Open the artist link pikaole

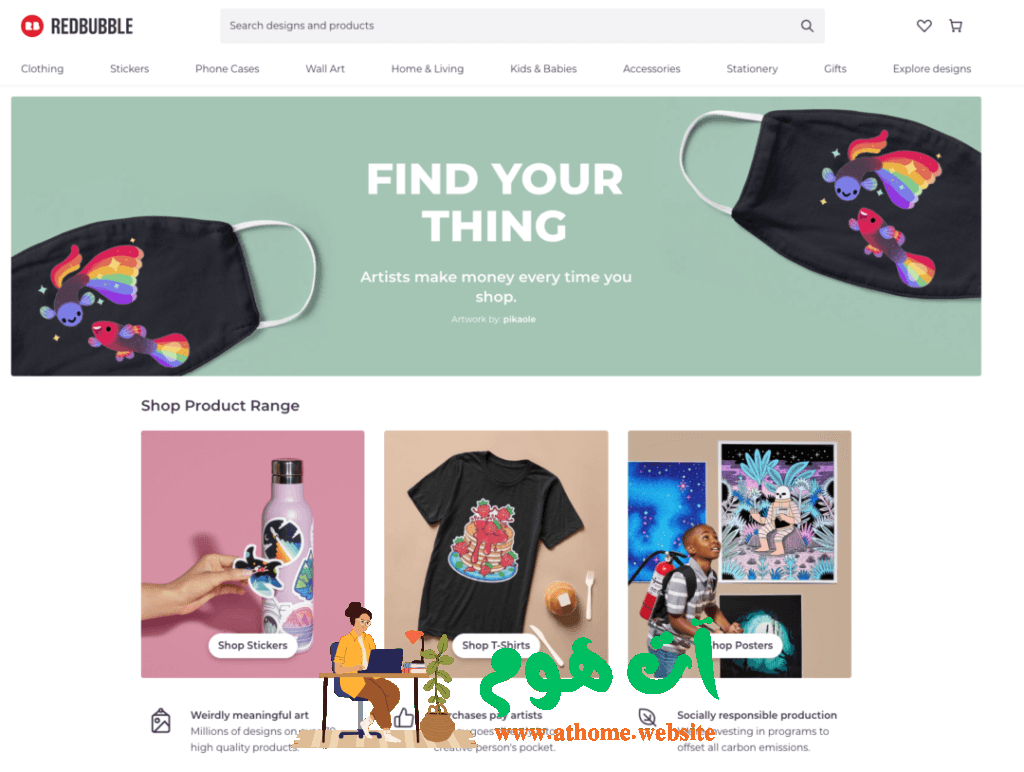519,319
